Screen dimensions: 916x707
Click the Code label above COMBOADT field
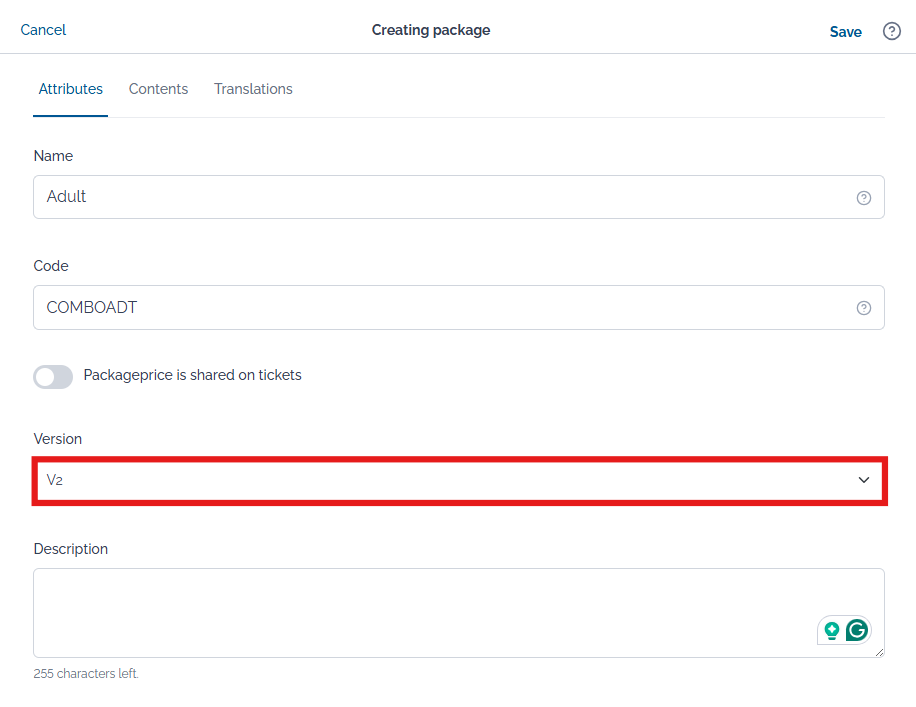51,266
